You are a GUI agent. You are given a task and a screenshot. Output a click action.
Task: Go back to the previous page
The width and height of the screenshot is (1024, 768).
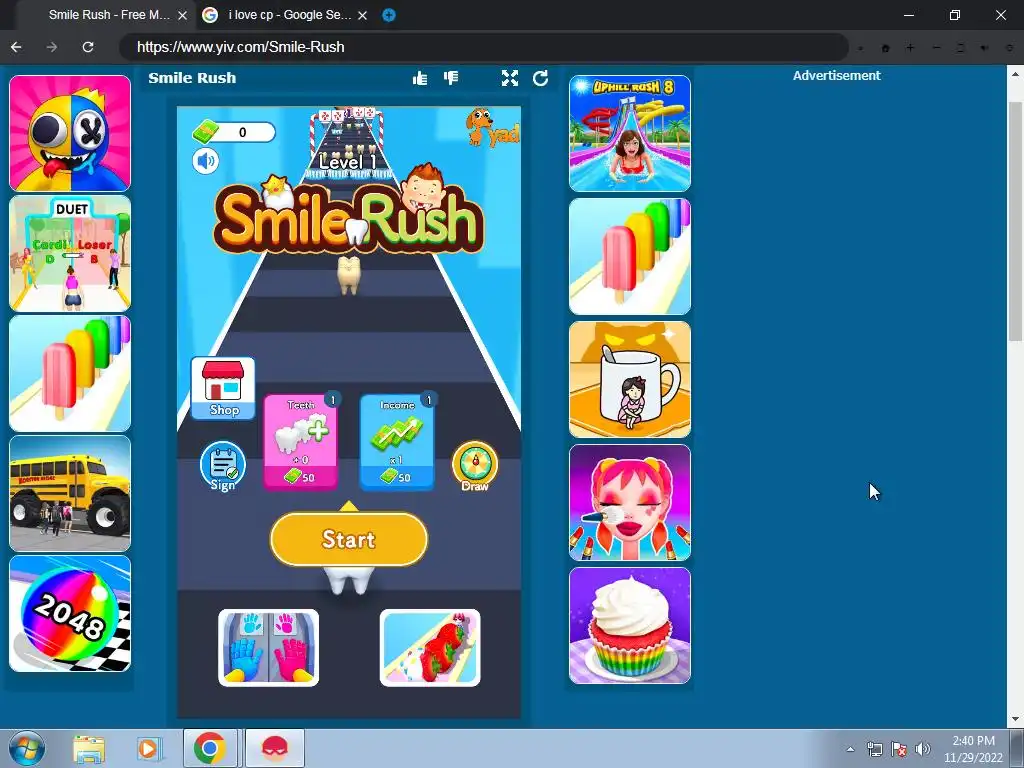(16, 47)
